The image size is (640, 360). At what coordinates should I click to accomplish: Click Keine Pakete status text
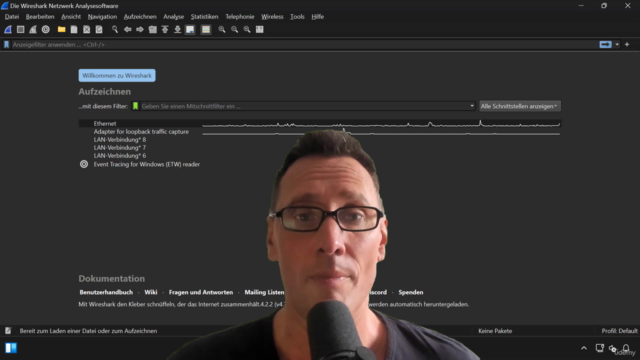[495, 331]
